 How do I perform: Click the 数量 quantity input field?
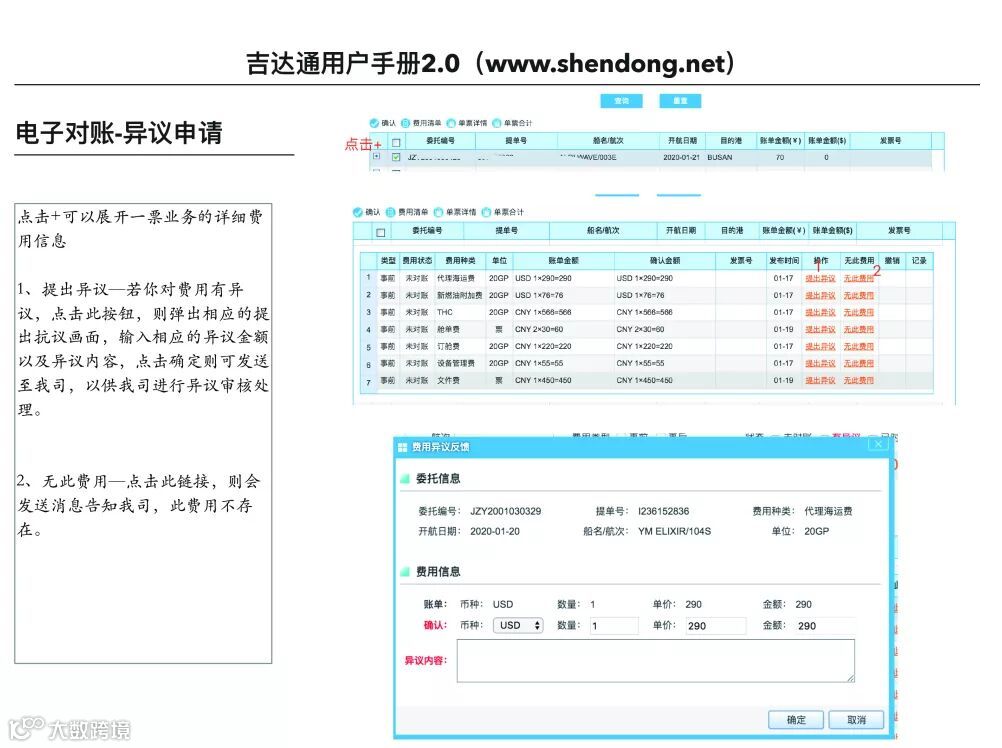pyautogui.click(x=613, y=626)
